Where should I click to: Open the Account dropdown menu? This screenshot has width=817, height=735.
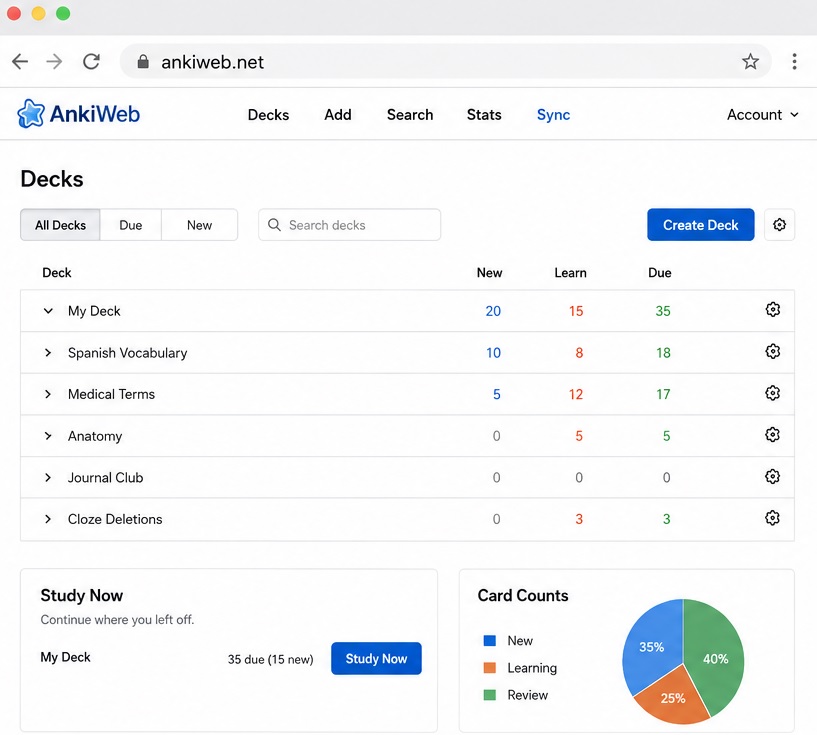pos(763,115)
